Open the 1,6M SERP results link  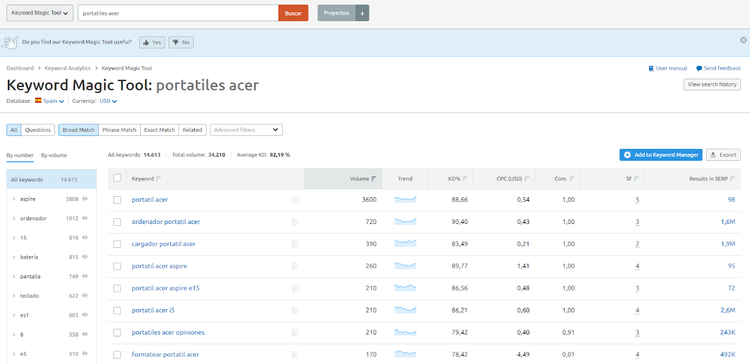coord(728,222)
